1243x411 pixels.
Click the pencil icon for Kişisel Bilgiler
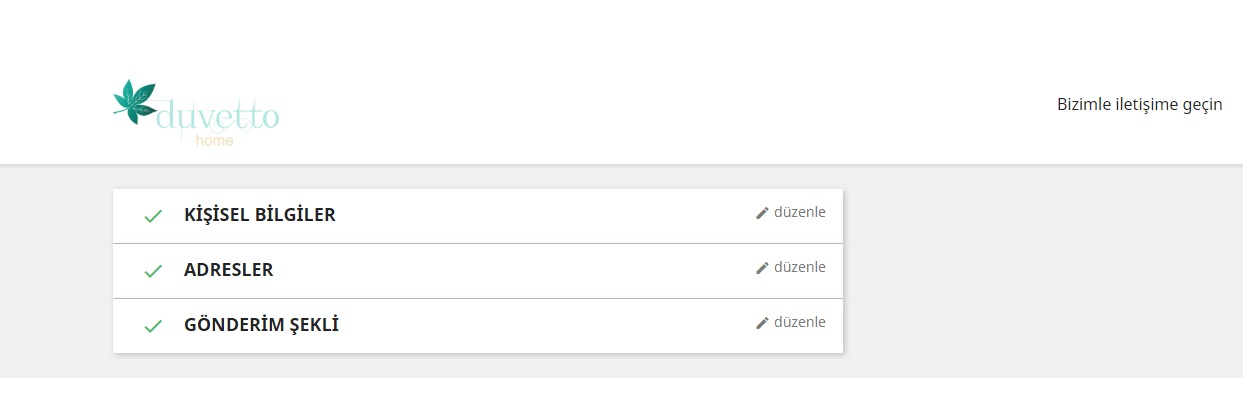[x=762, y=213]
